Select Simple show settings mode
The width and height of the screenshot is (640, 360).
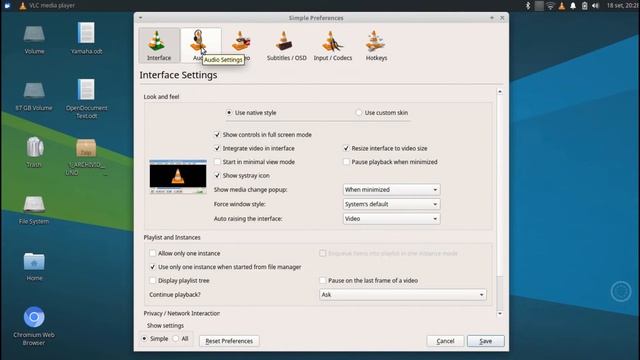tap(155, 339)
